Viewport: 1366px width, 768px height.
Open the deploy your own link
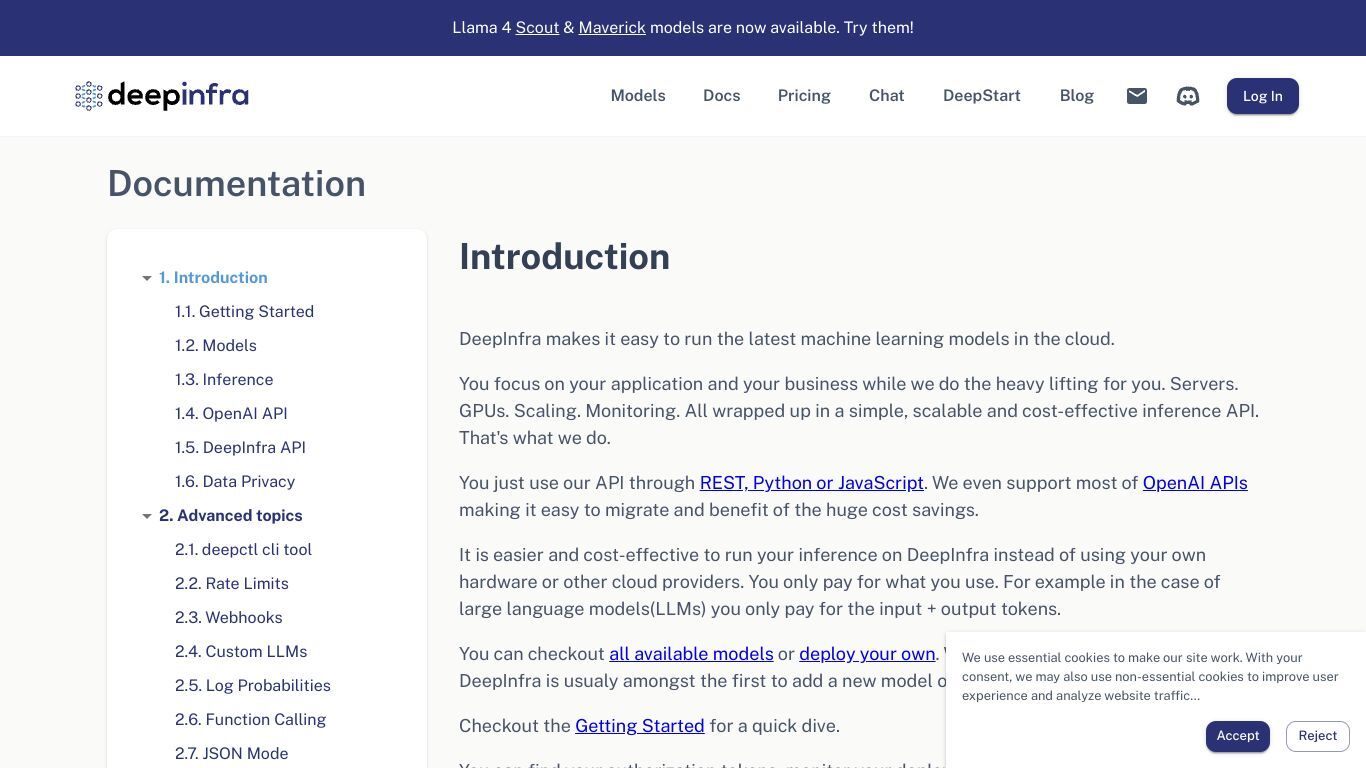pos(867,654)
